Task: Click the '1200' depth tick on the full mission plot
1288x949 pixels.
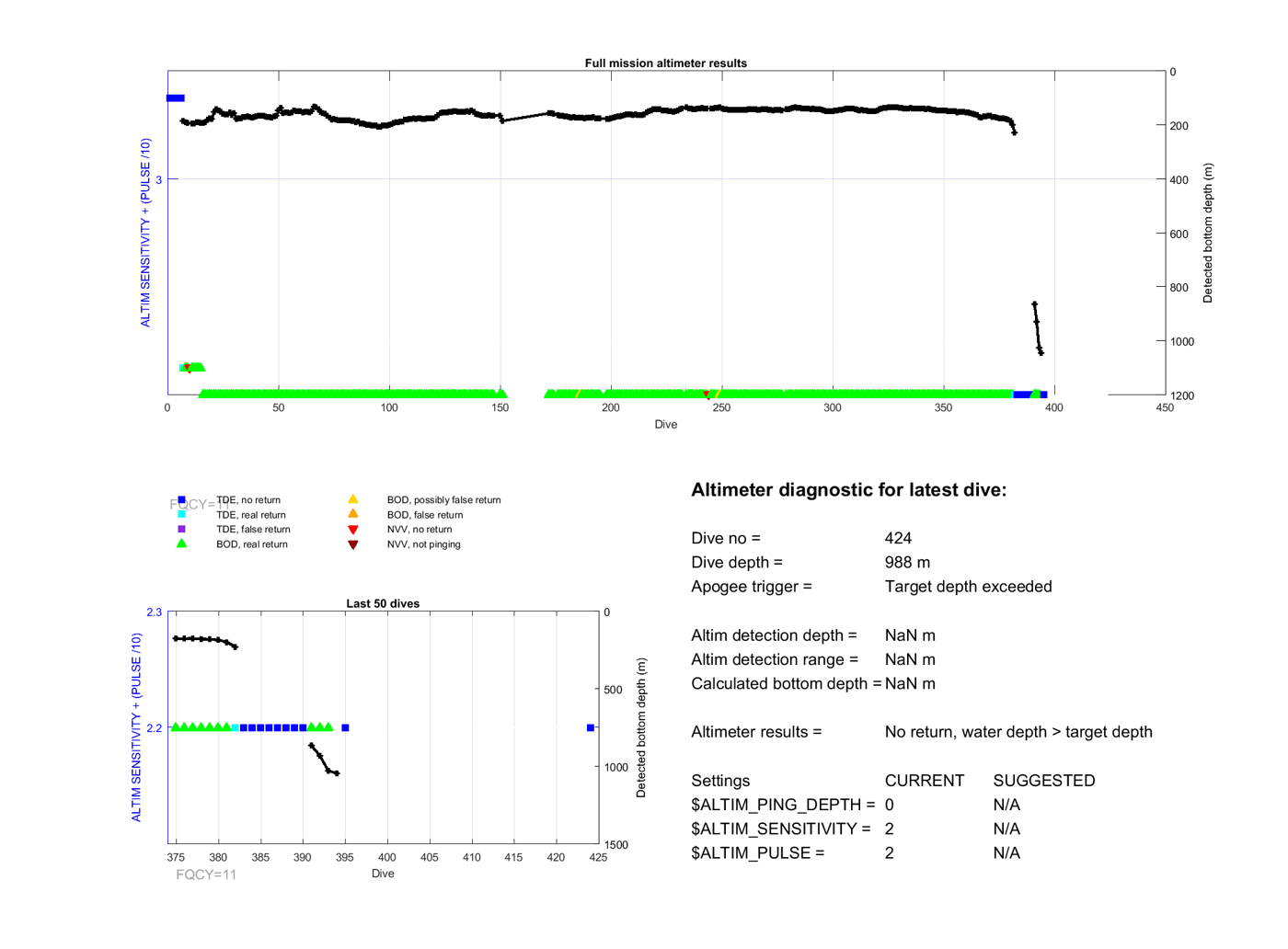Action: pyautogui.click(x=1181, y=395)
